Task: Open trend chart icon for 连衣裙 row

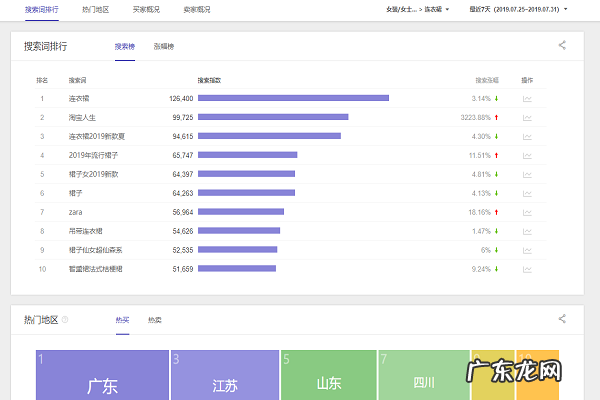Action: click(527, 98)
